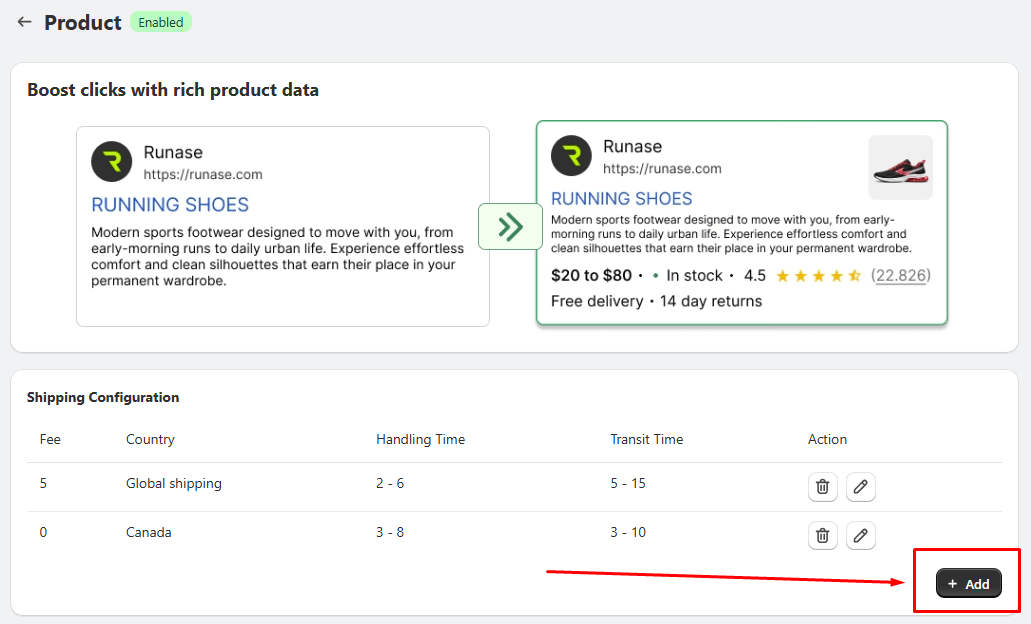
Task: Click the Runase logo in left preview
Action: pos(112,161)
